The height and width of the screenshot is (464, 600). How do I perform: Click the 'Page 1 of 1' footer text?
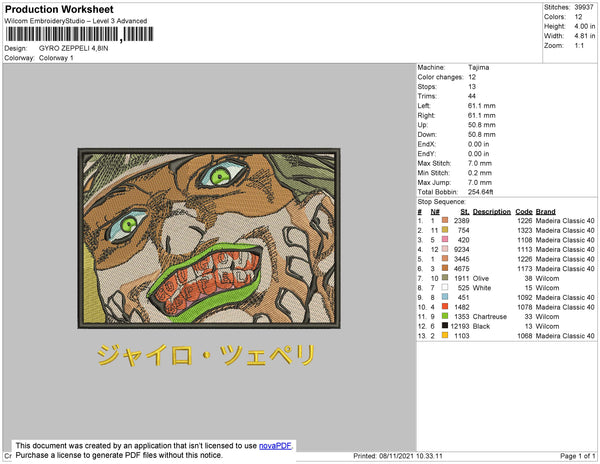point(577,456)
